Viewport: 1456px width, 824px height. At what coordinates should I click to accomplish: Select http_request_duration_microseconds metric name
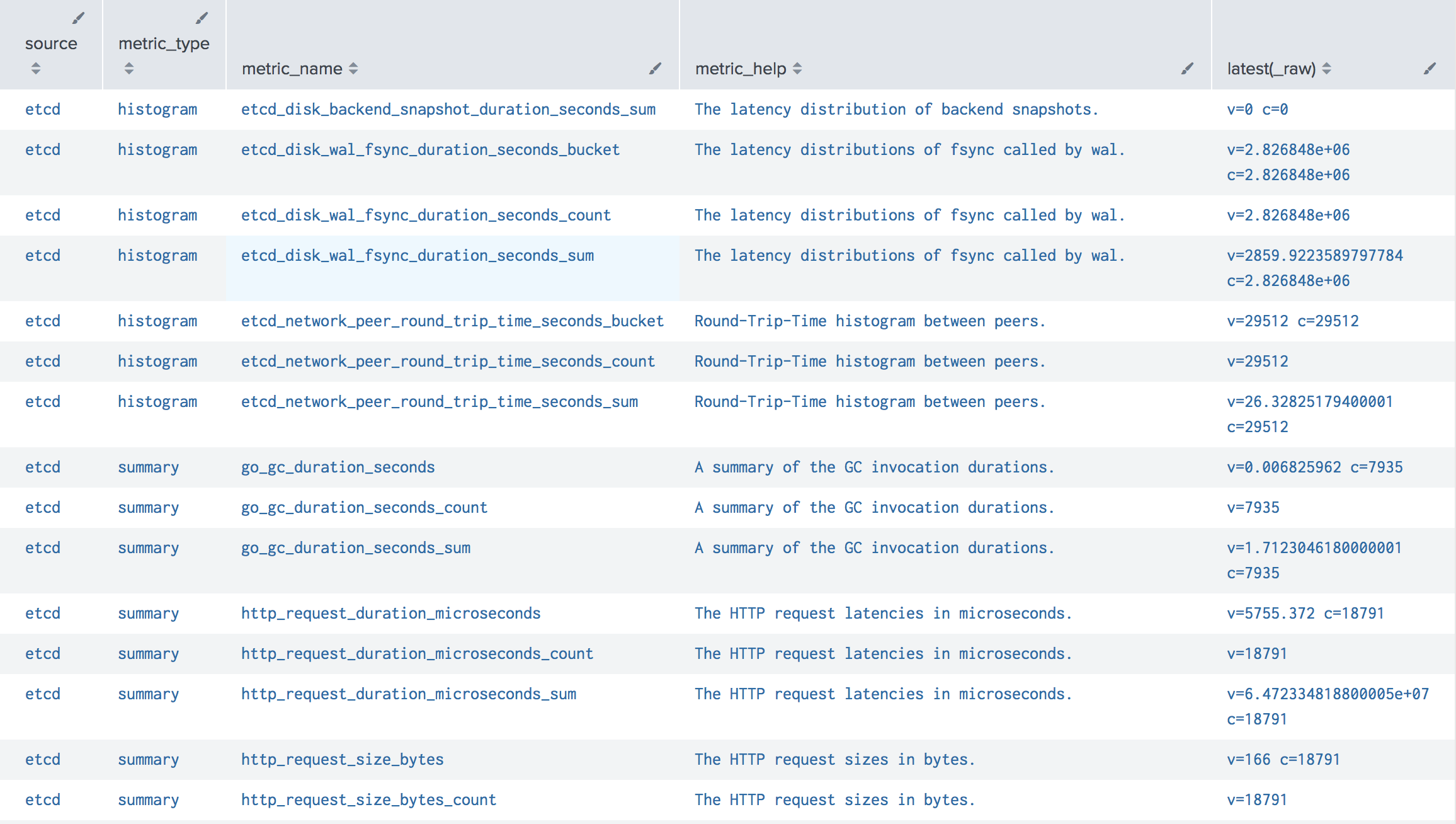click(x=391, y=614)
